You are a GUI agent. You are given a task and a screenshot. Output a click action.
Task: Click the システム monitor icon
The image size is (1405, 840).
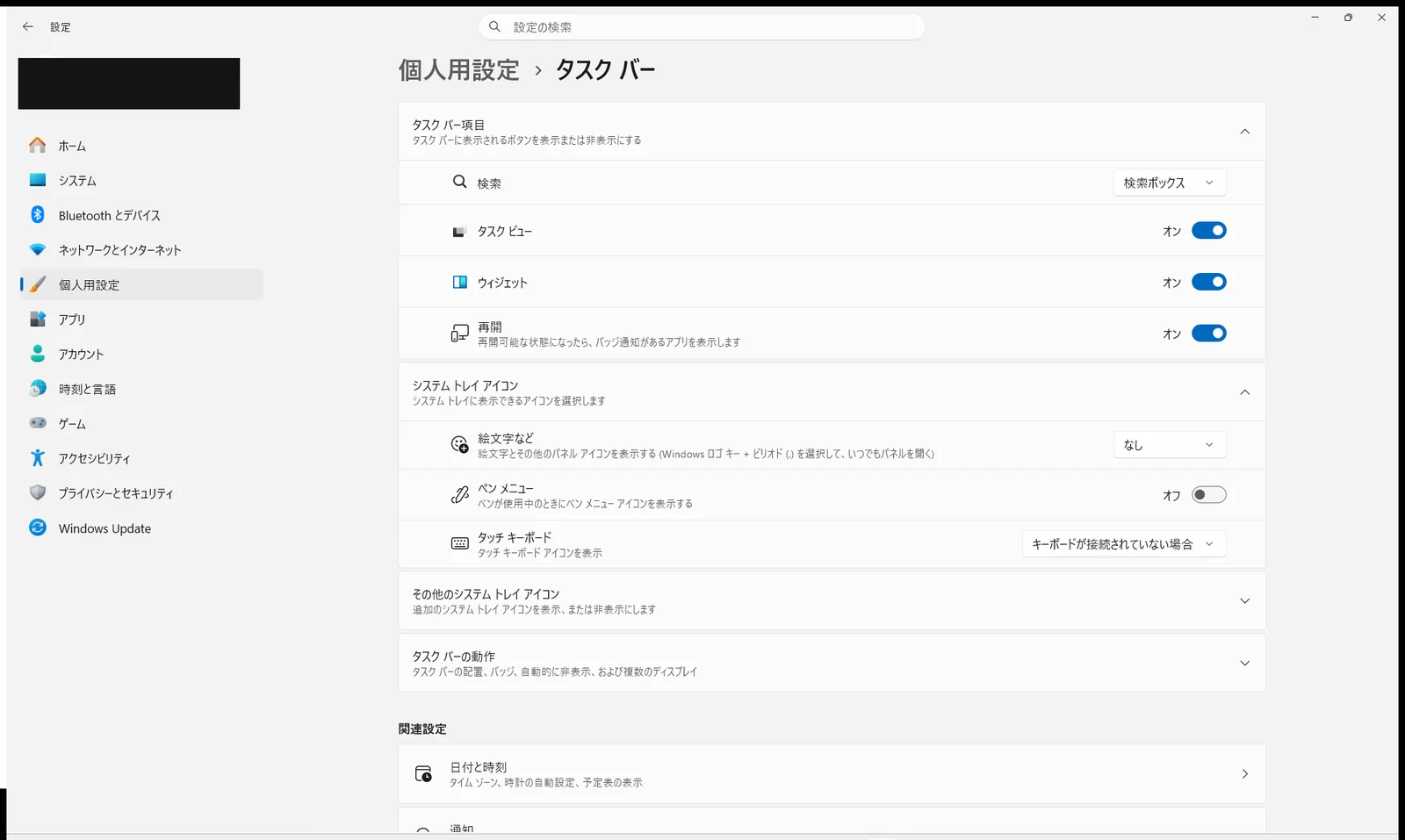pyautogui.click(x=37, y=180)
